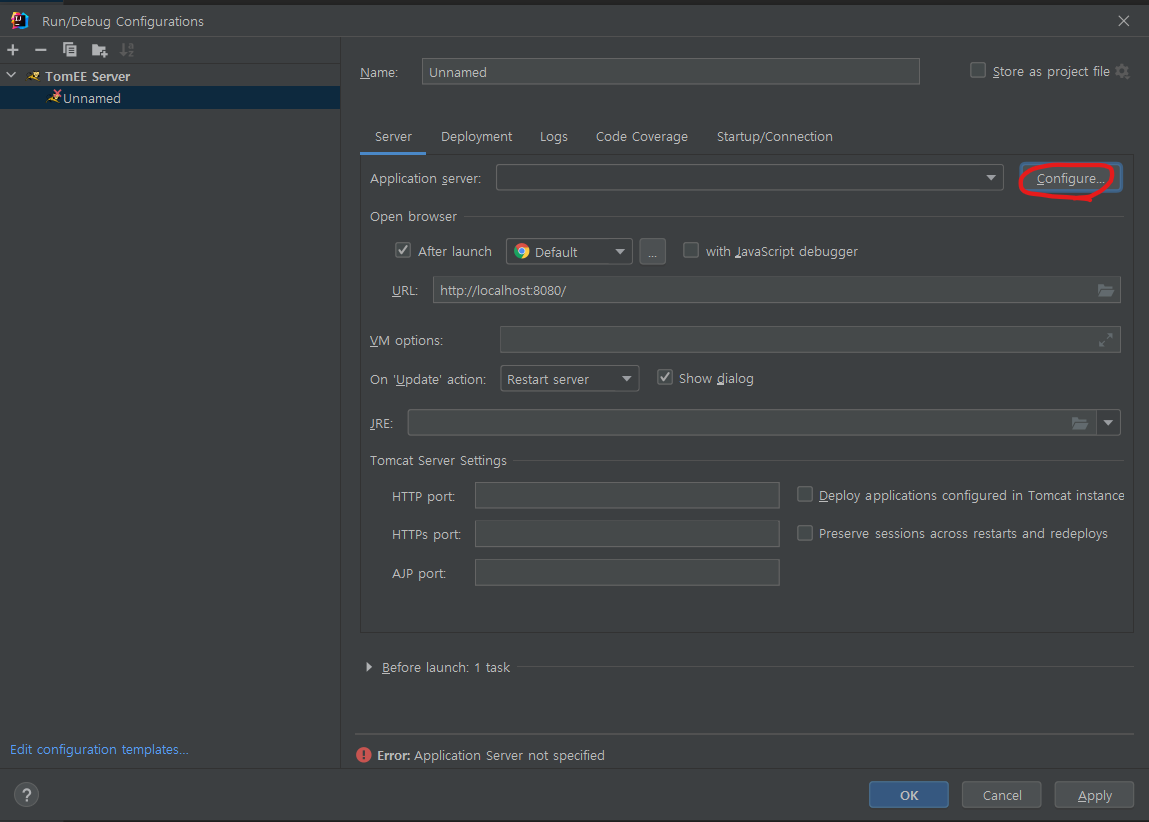Switch to the Code Coverage tab

coord(641,136)
